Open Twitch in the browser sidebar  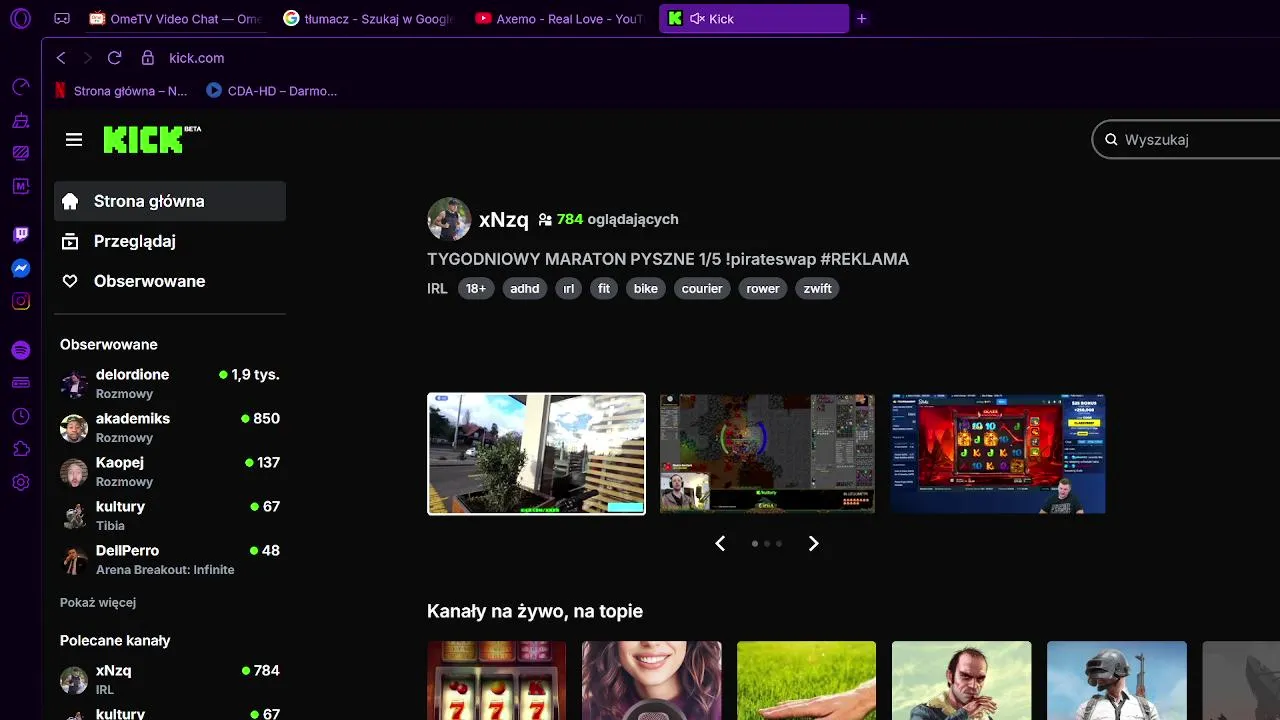21,235
